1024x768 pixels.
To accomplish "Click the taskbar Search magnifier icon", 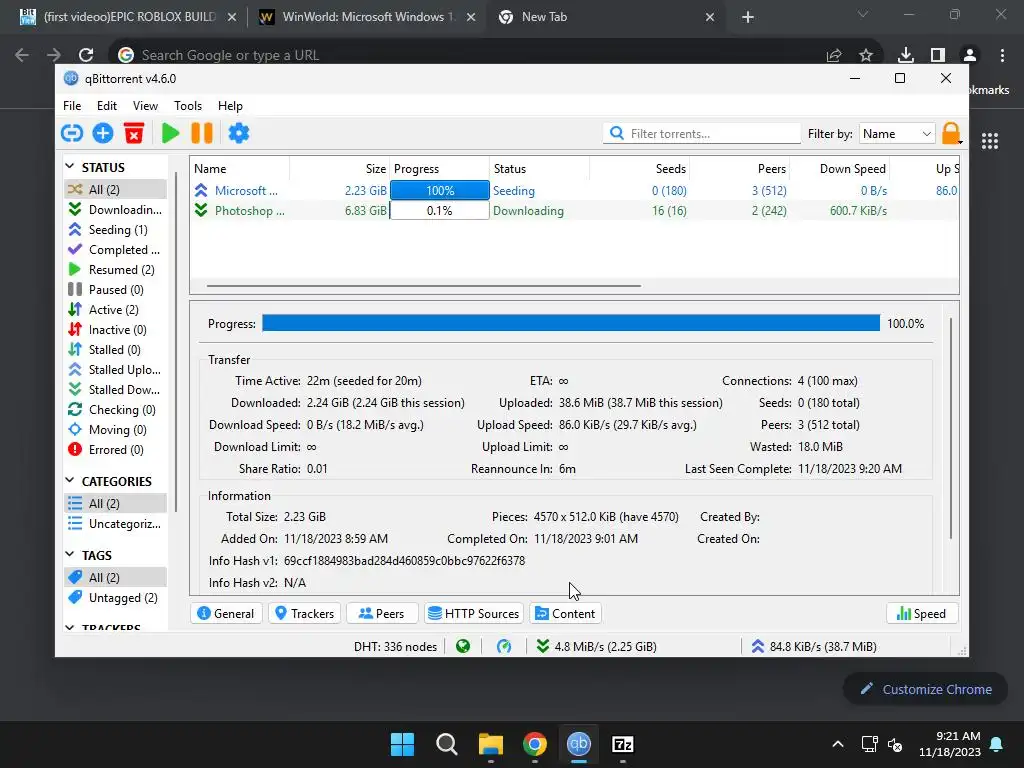I will (x=447, y=744).
